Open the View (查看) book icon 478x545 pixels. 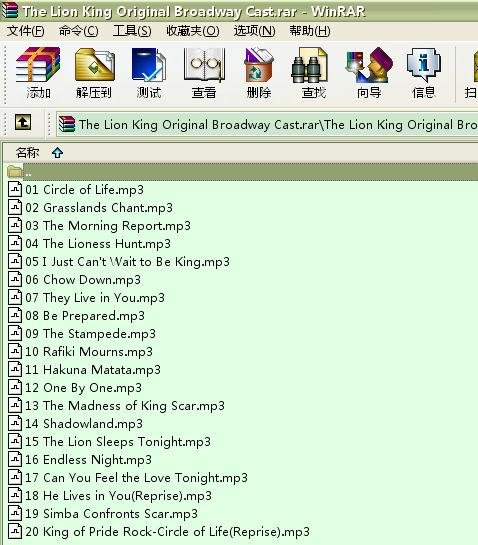click(x=204, y=73)
